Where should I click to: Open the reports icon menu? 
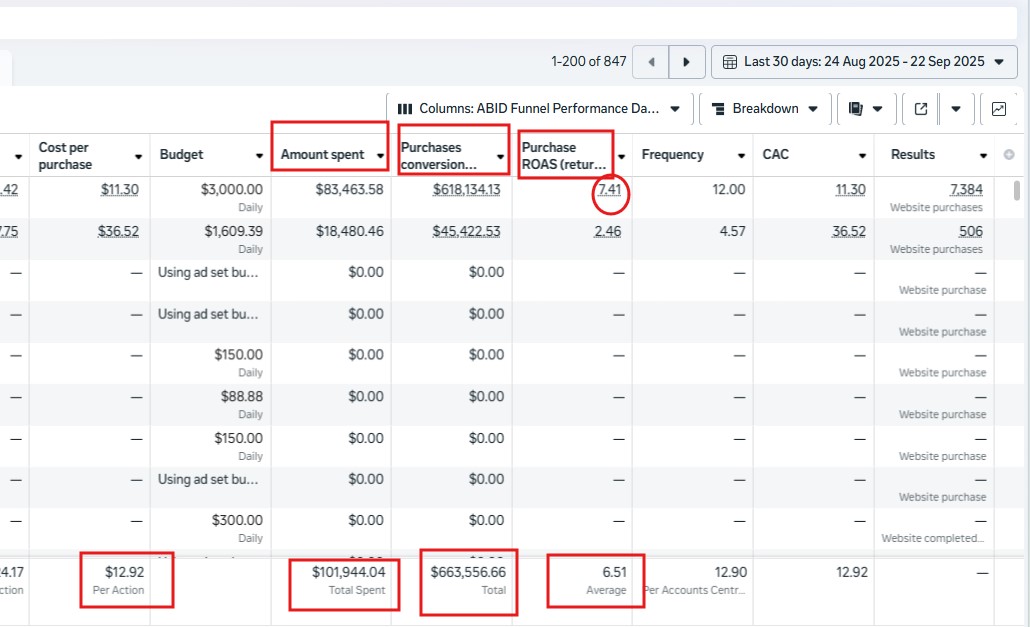click(864, 109)
